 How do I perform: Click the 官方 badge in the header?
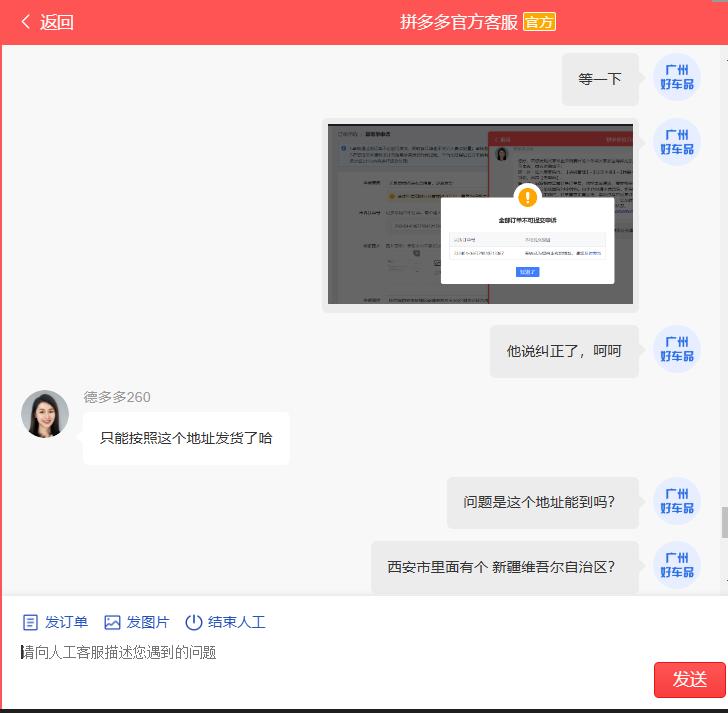pos(539,22)
